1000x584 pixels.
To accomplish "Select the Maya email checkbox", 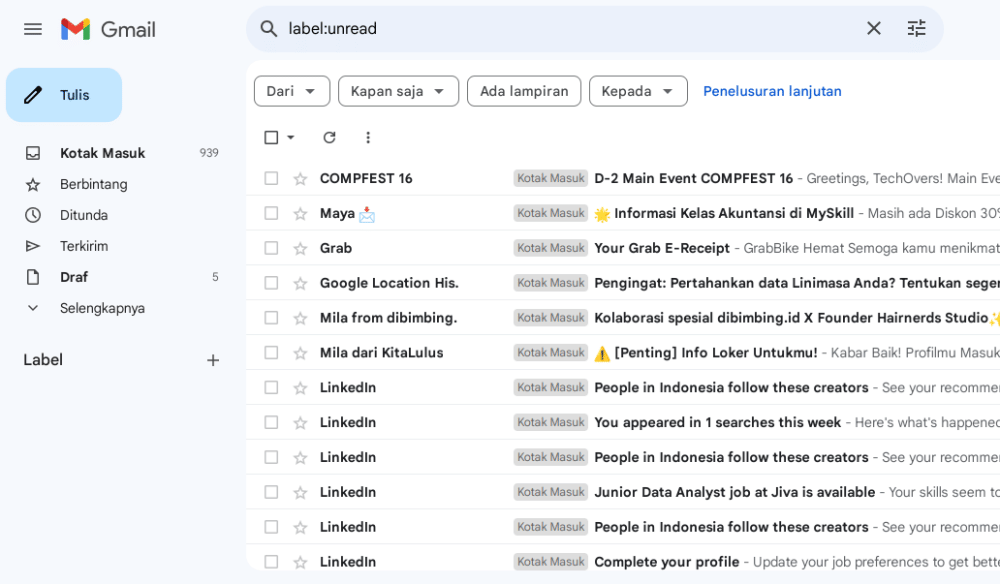I will pyautogui.click(x=271, y=213).
